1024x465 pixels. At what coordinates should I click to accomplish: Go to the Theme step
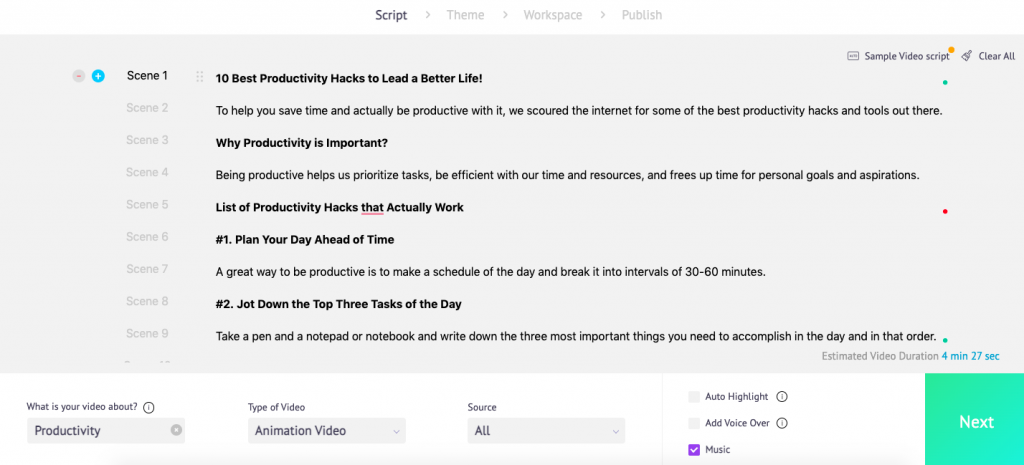click(465, 14)
